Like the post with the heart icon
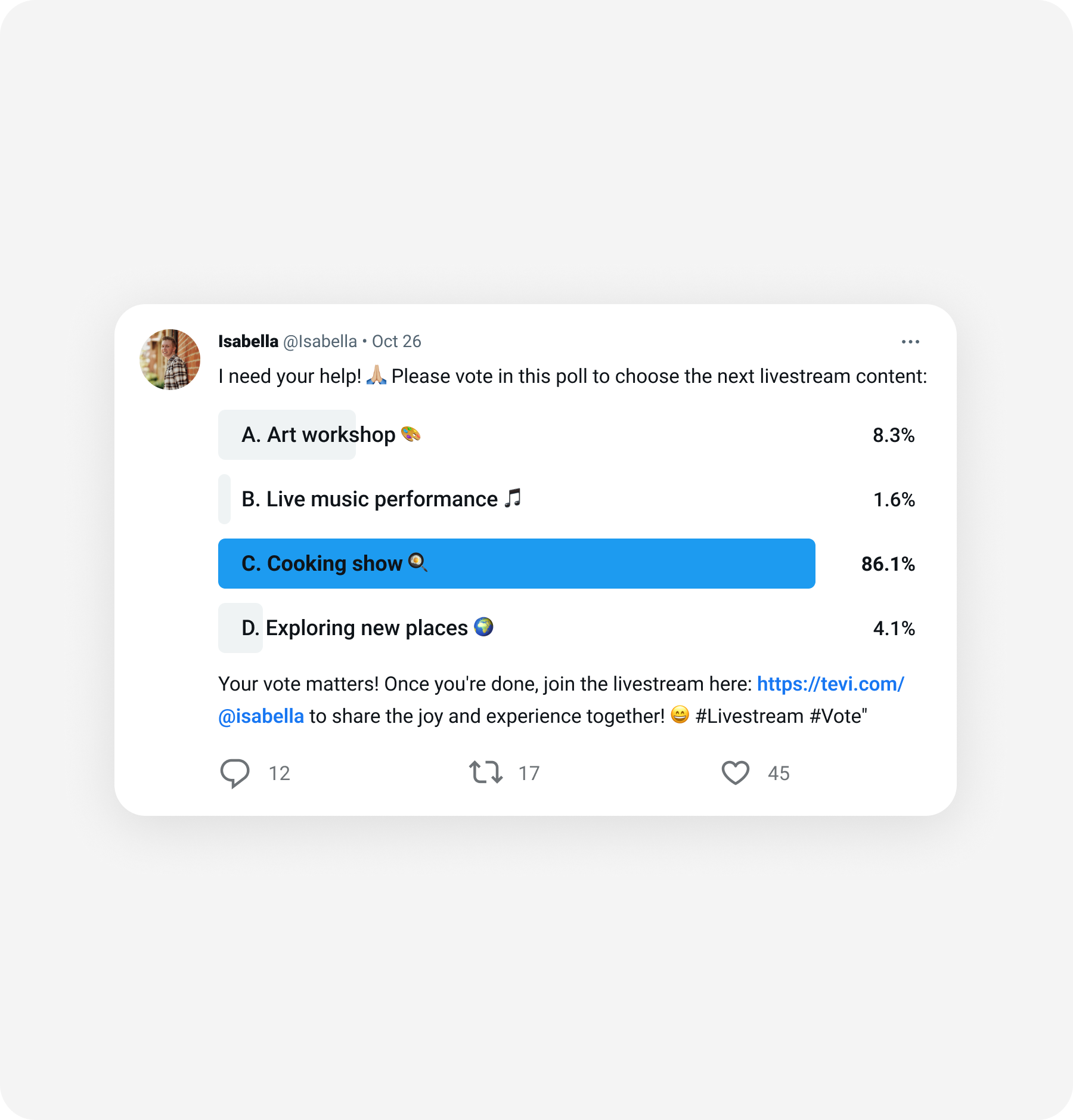The height and width of the screenshot is (1120, 1073). [736, 773]
